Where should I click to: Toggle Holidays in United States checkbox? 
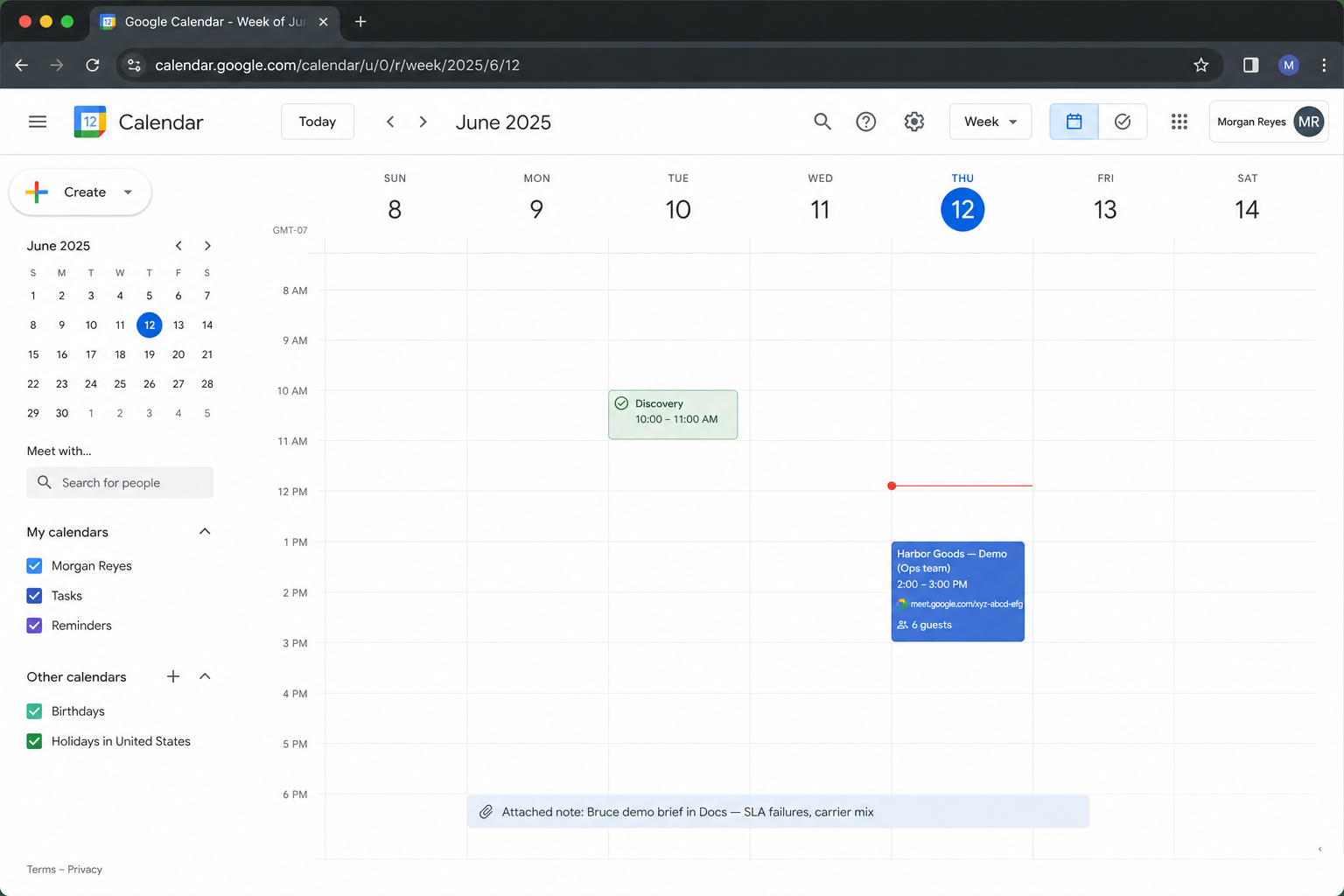[x=34, y=741]
